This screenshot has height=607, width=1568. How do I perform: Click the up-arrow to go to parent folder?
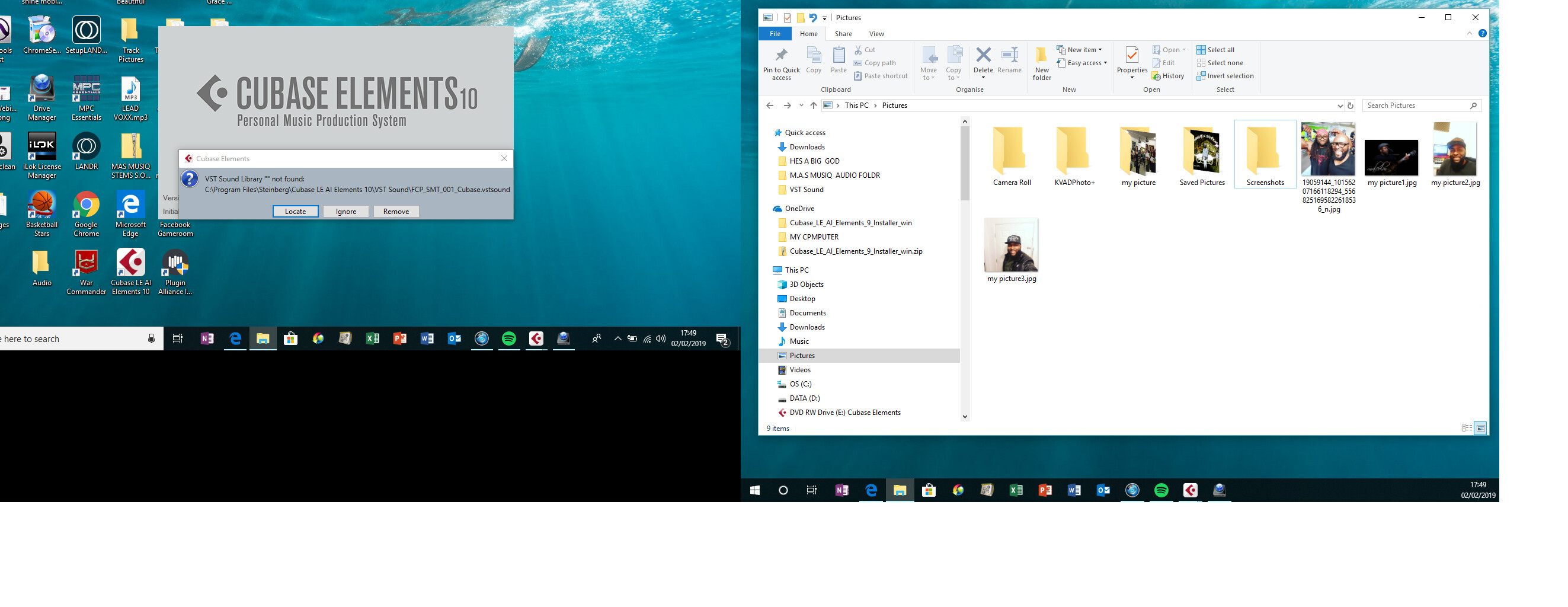813,106
